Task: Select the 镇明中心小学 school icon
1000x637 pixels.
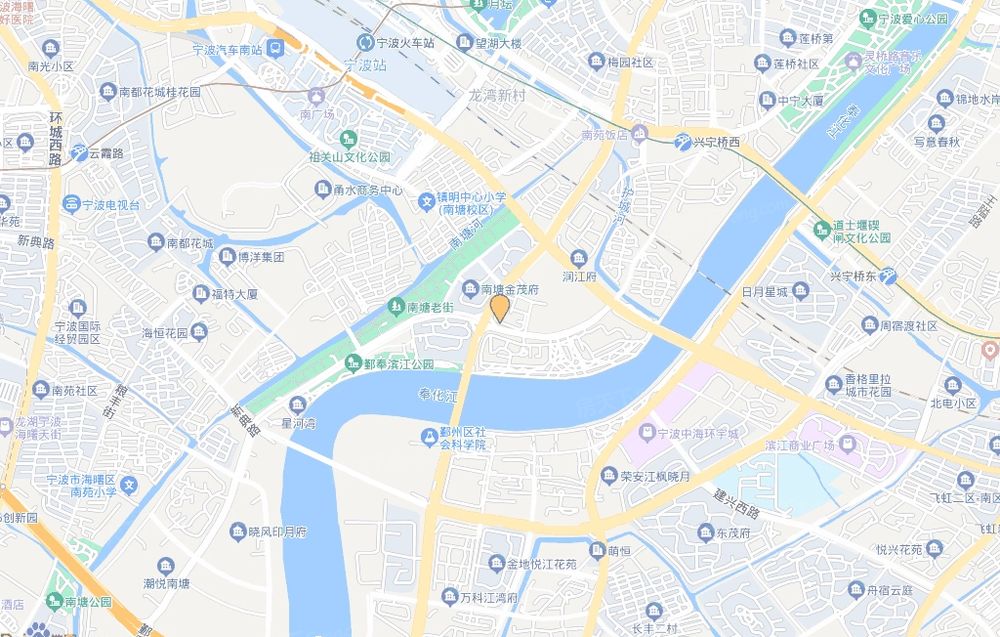Action: (426, 202)
